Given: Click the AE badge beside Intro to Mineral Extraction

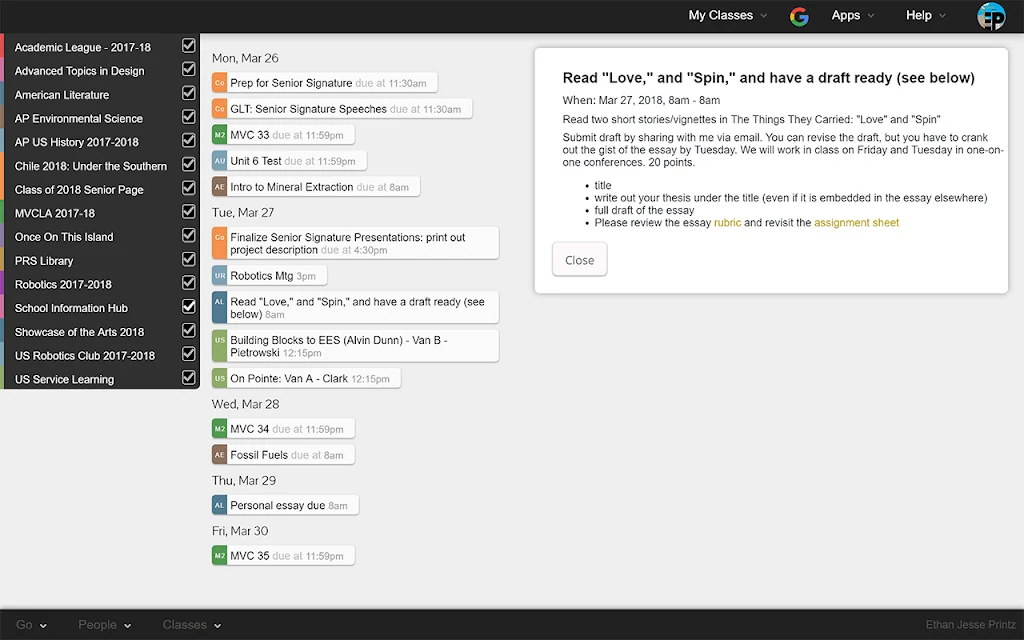Looking at the screenshot, I should 219,187.
